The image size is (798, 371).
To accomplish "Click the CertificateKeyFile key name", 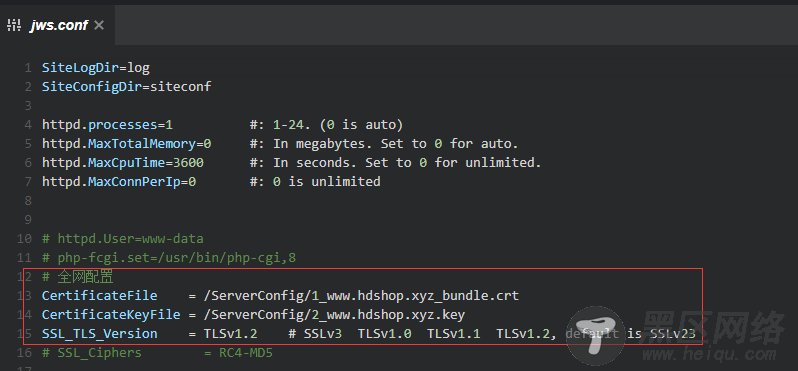I will [x=111, y=315].
